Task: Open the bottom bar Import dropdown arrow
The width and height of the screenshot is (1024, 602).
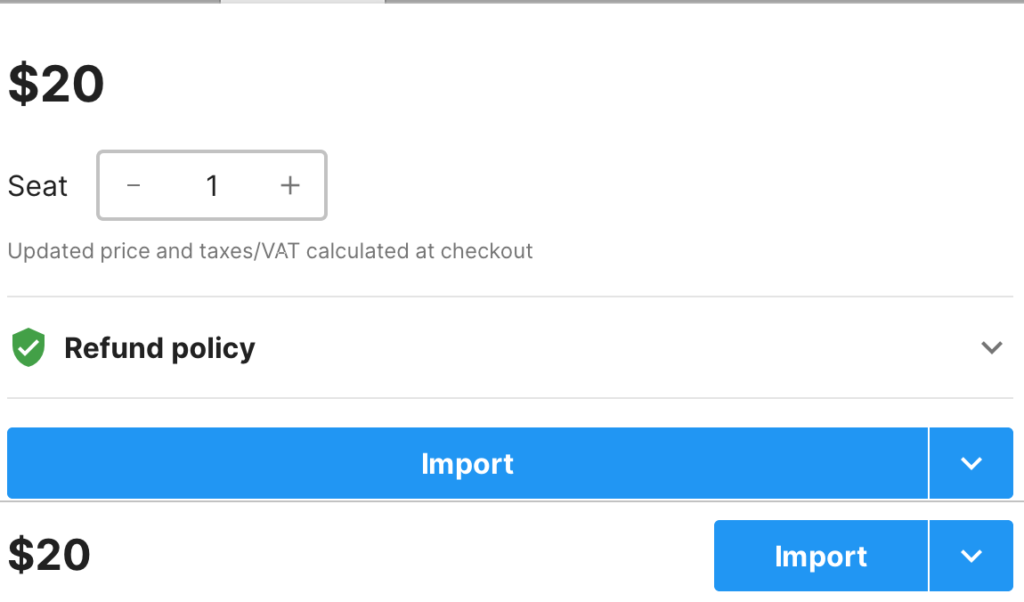Action: [x=971, y=556]
